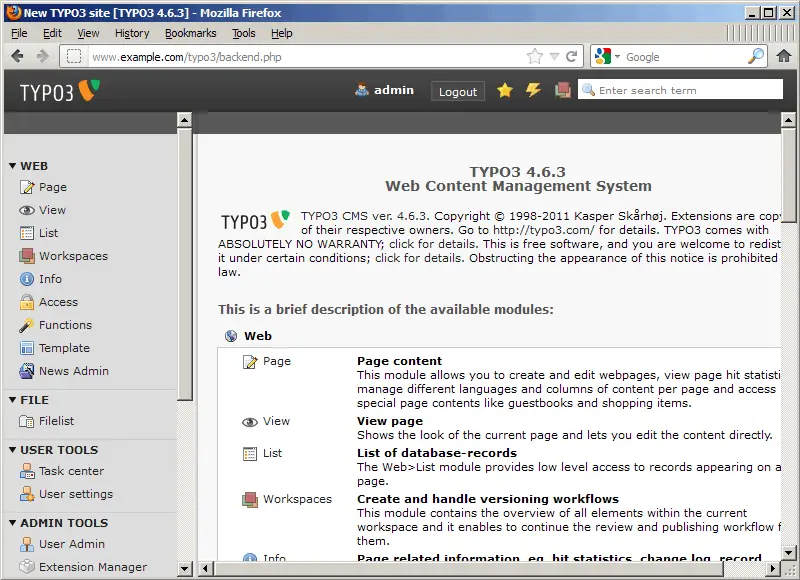Click the horizontal scrollbar right arrow
This screenshot has width=800, height=580.
(773, 568)
